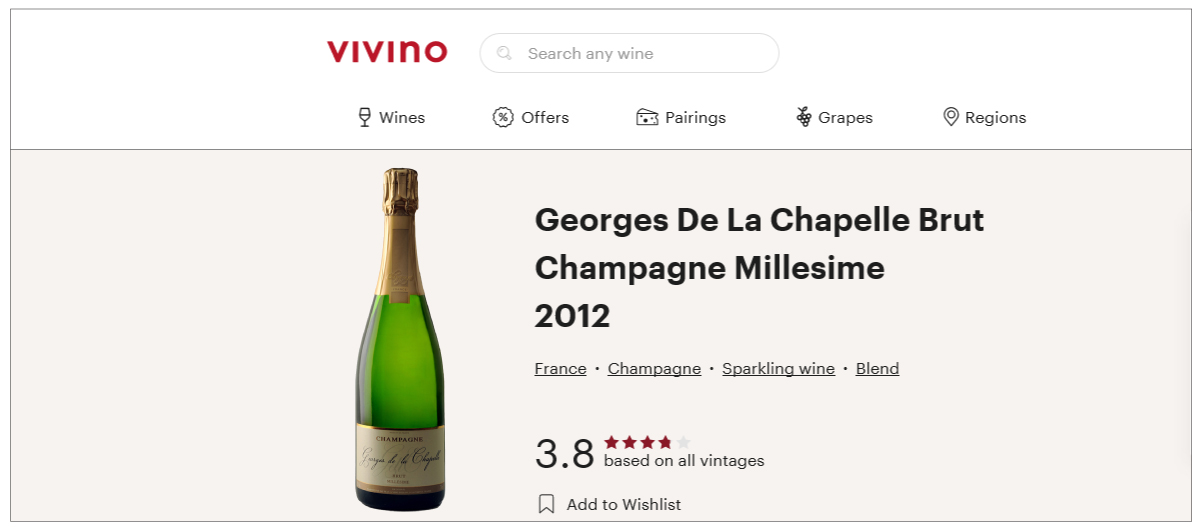Click the cheese icon beside Pairings
The height and width of the screenshot is (527, 1199).
tap(647, 117)
